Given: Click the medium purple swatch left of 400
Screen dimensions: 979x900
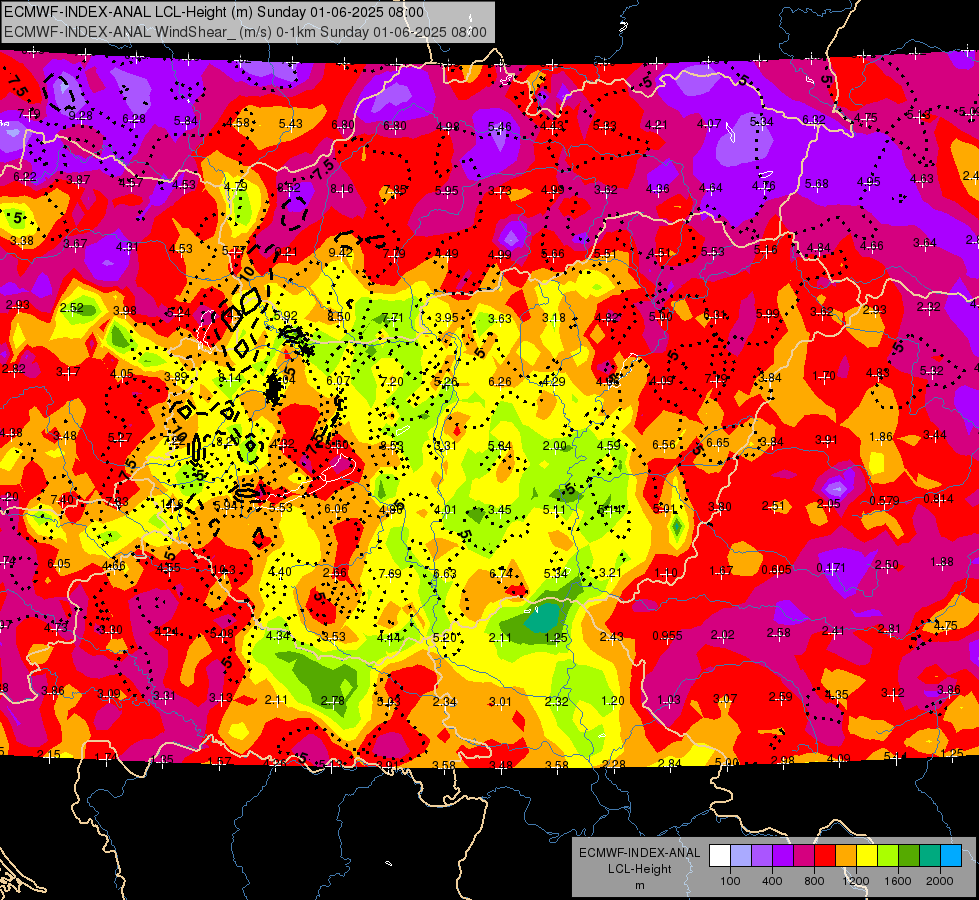Looking at the screenshot, I should (762, 856).
